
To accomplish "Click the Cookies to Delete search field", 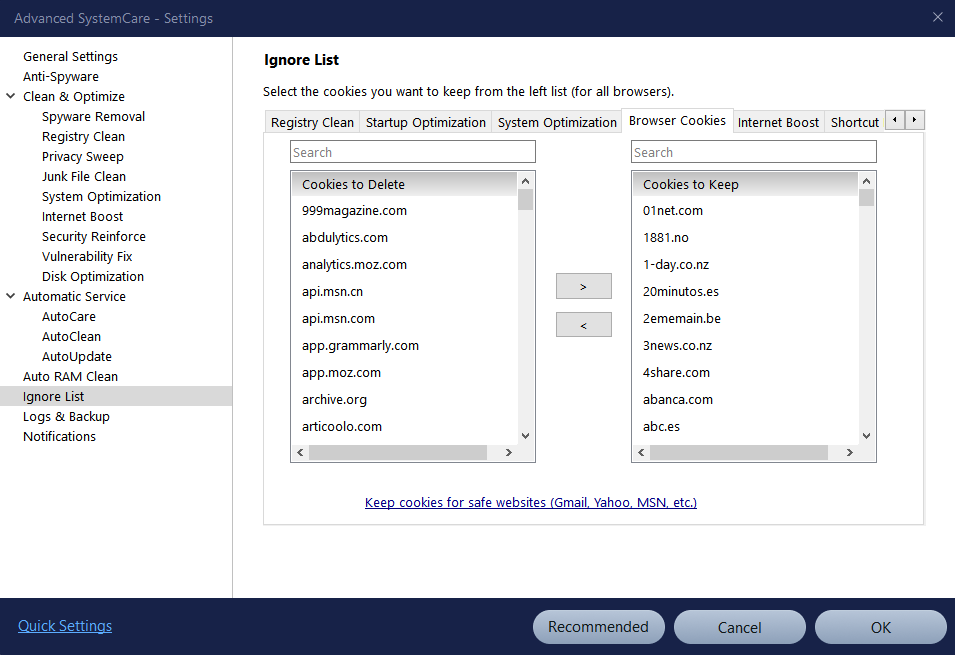I will coord(412,152).
